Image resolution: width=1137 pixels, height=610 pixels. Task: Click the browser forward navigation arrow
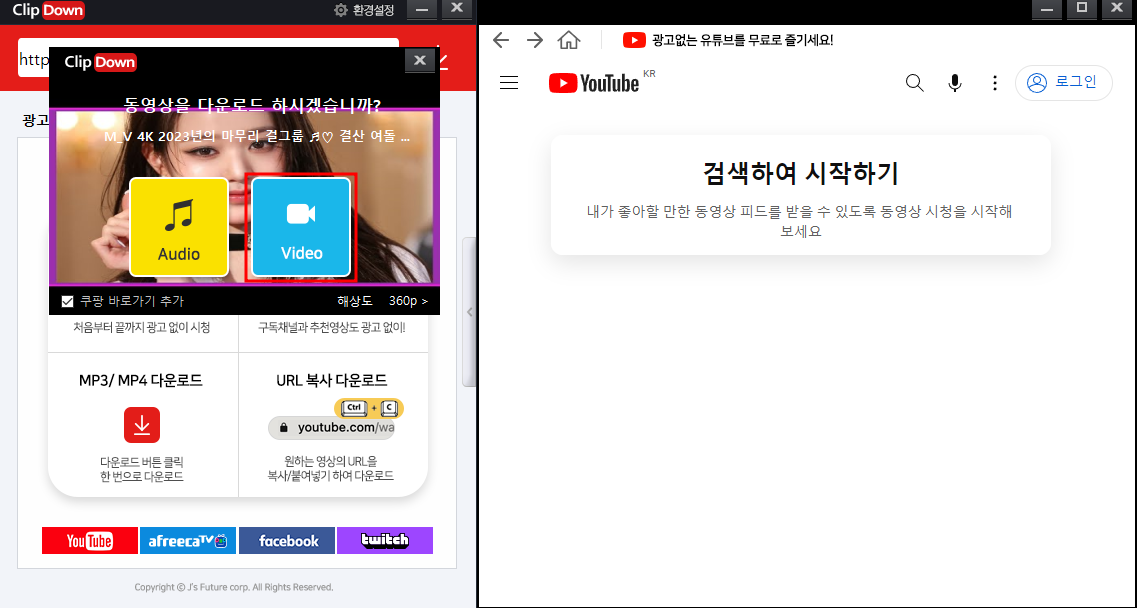(534, 40)
